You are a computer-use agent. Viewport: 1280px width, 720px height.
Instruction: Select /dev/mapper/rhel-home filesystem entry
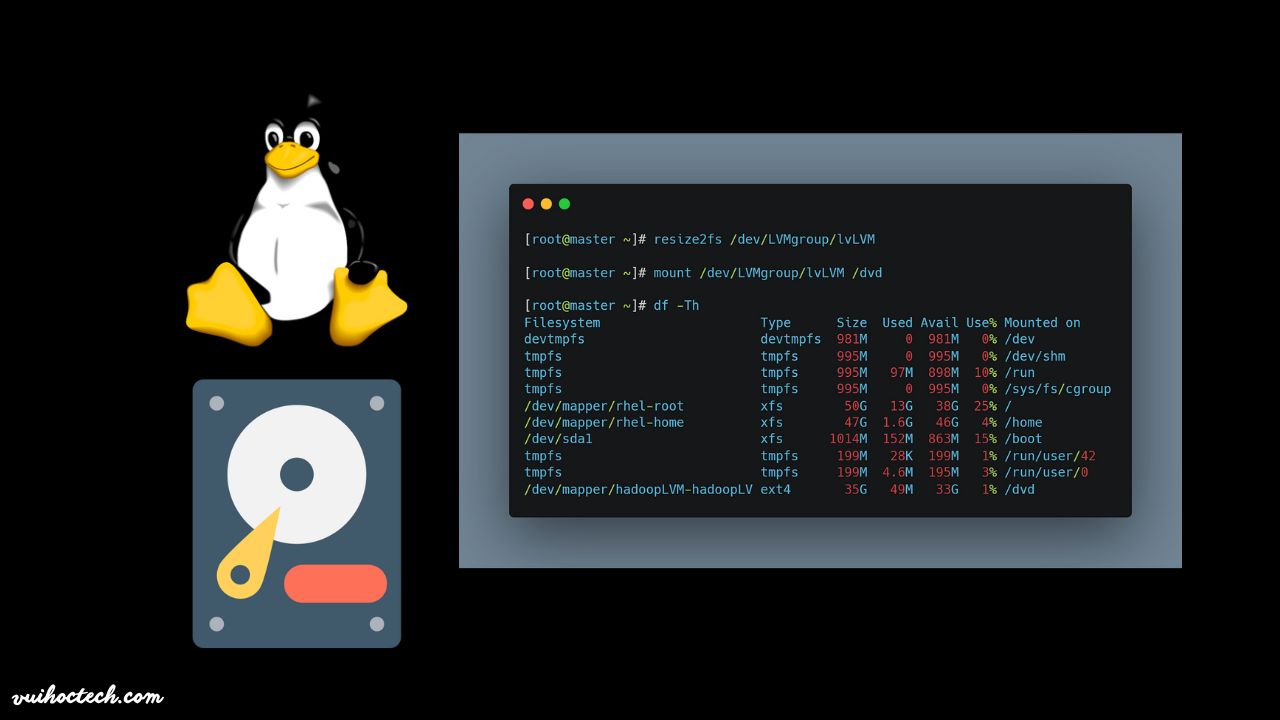point(604,423)
